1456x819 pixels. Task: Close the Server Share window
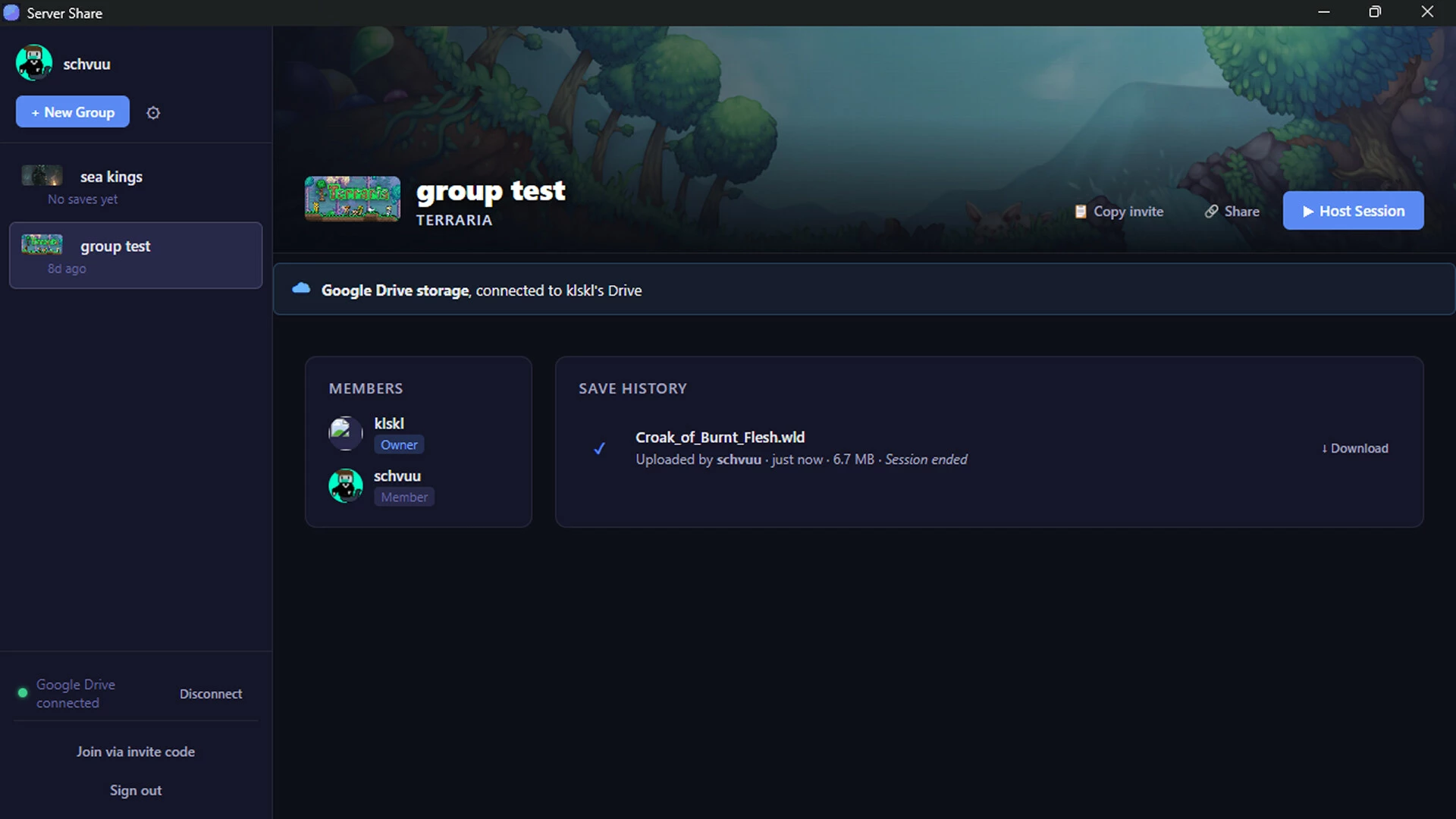[x=1427, y=12]
